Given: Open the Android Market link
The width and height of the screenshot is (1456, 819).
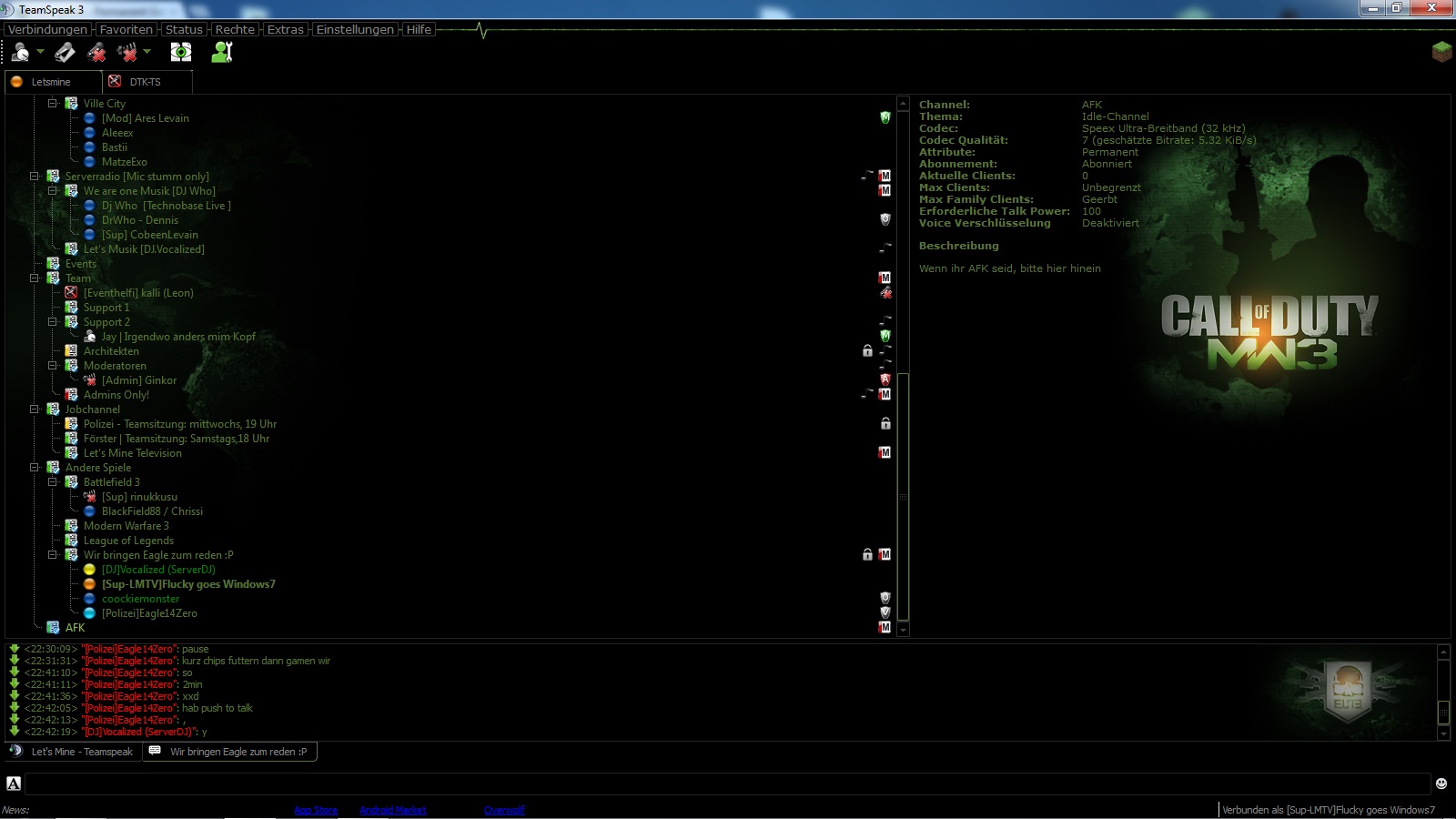Looking at the screenshot, I should coord(392,810).
